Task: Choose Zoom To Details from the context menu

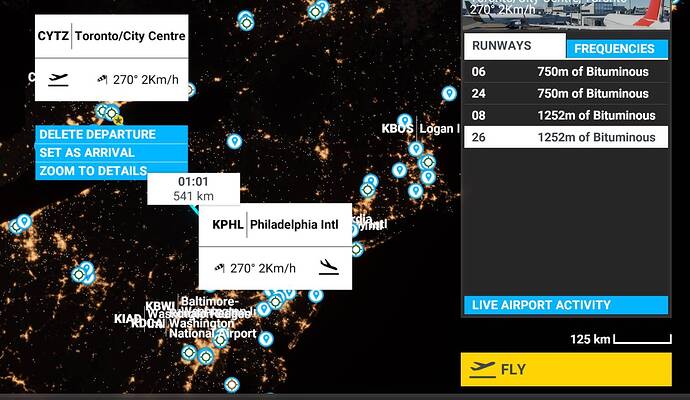Action: point(112,171)
